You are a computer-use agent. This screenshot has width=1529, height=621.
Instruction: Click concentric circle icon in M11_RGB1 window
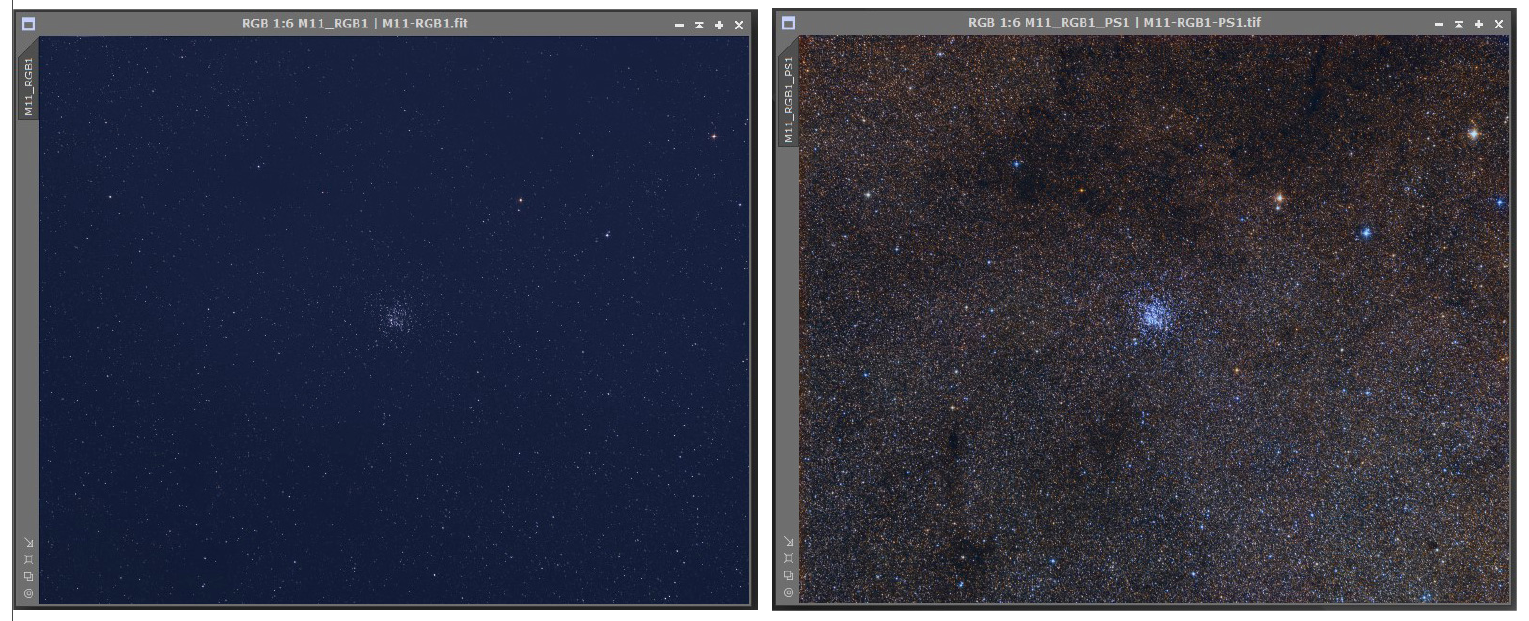[x=28, y=593]
